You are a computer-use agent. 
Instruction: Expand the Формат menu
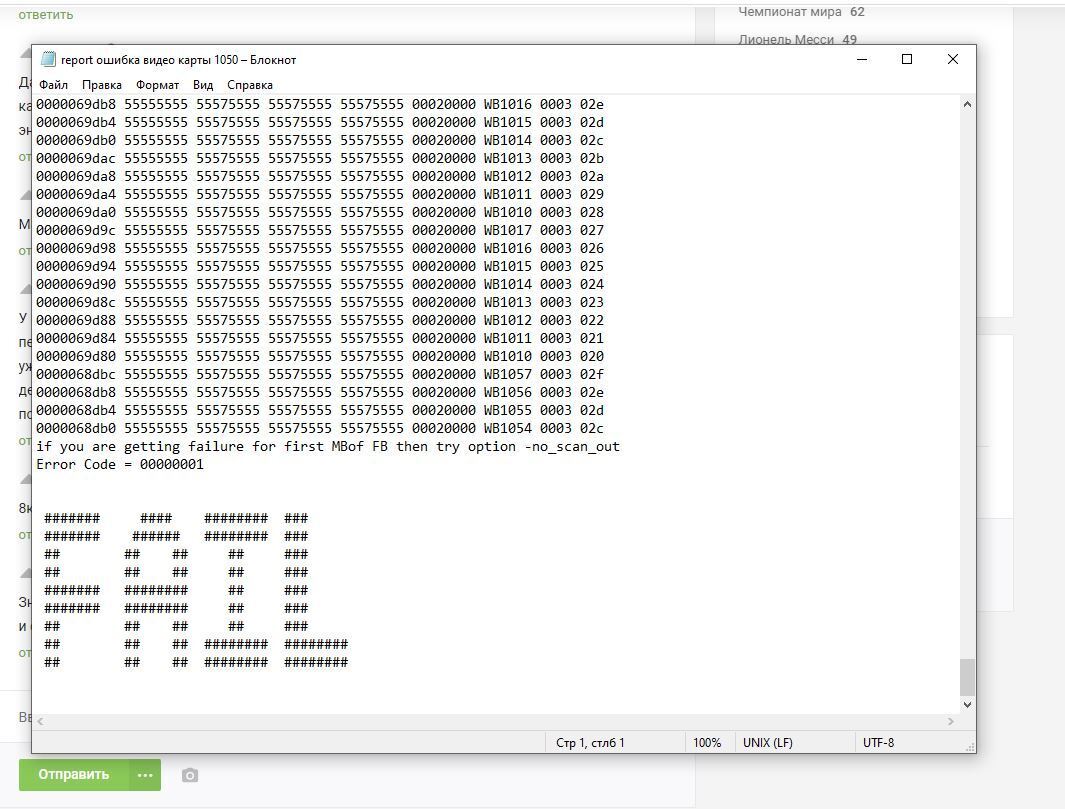tap(158, 85)
